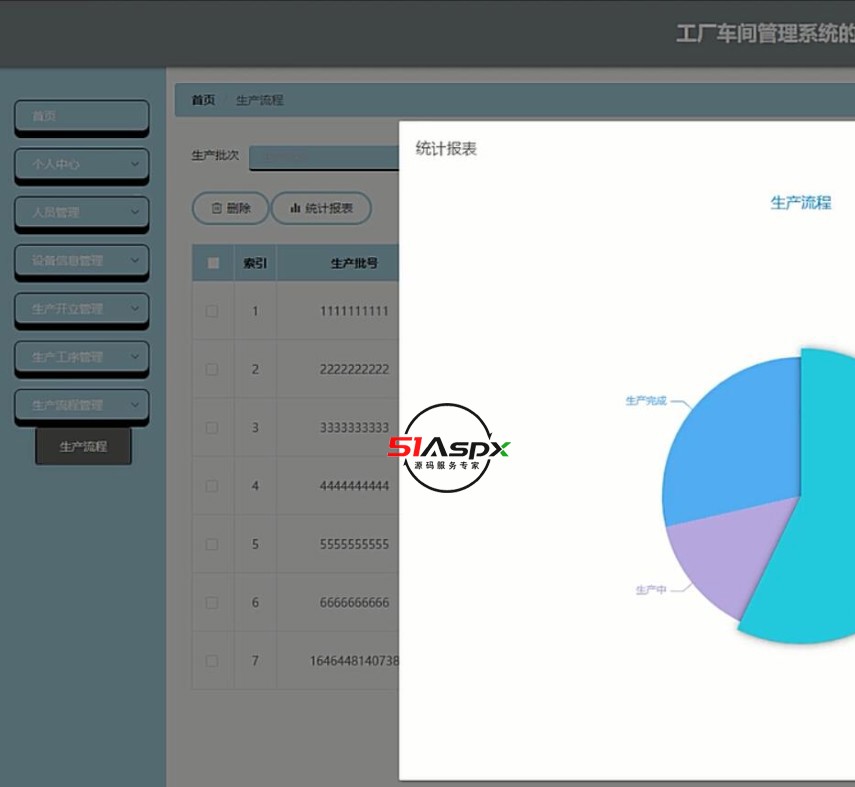Expand the 设备信息管理 sidebar menu
855x787 pixels.
(81, 261)
